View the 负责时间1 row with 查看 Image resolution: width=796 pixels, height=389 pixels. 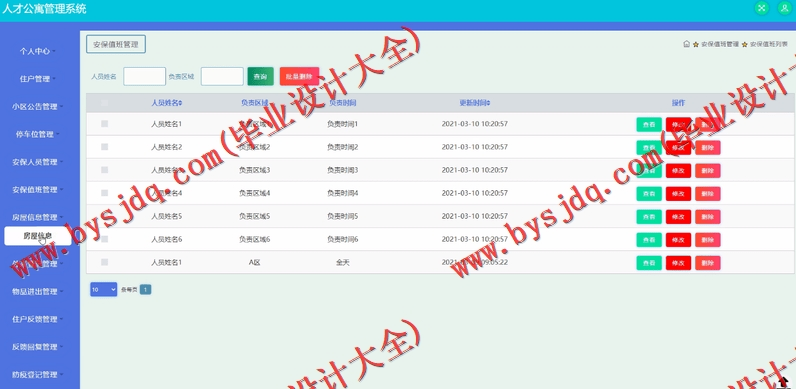point(649,124)
